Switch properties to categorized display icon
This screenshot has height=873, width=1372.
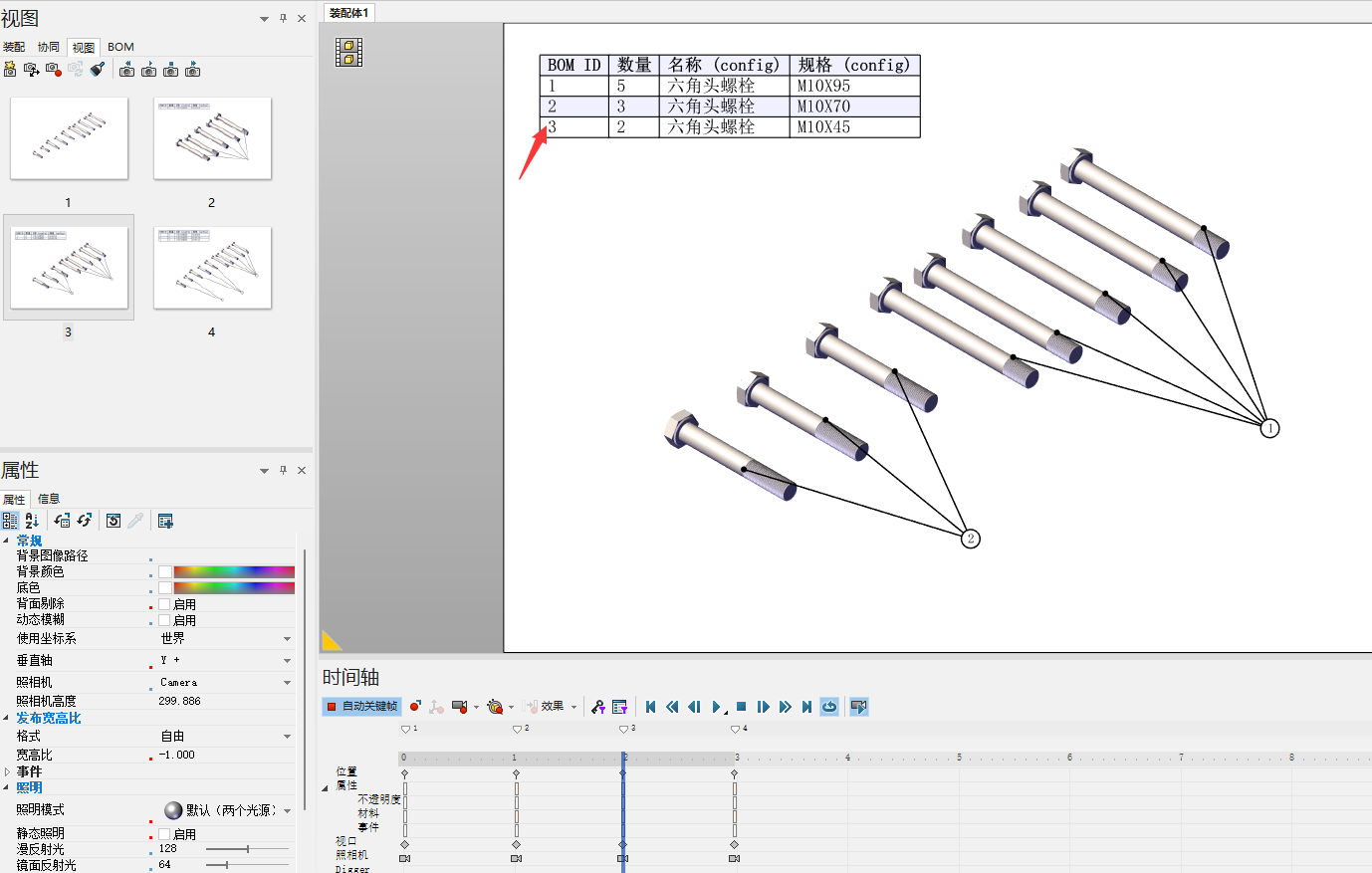(x=10, y=521)
